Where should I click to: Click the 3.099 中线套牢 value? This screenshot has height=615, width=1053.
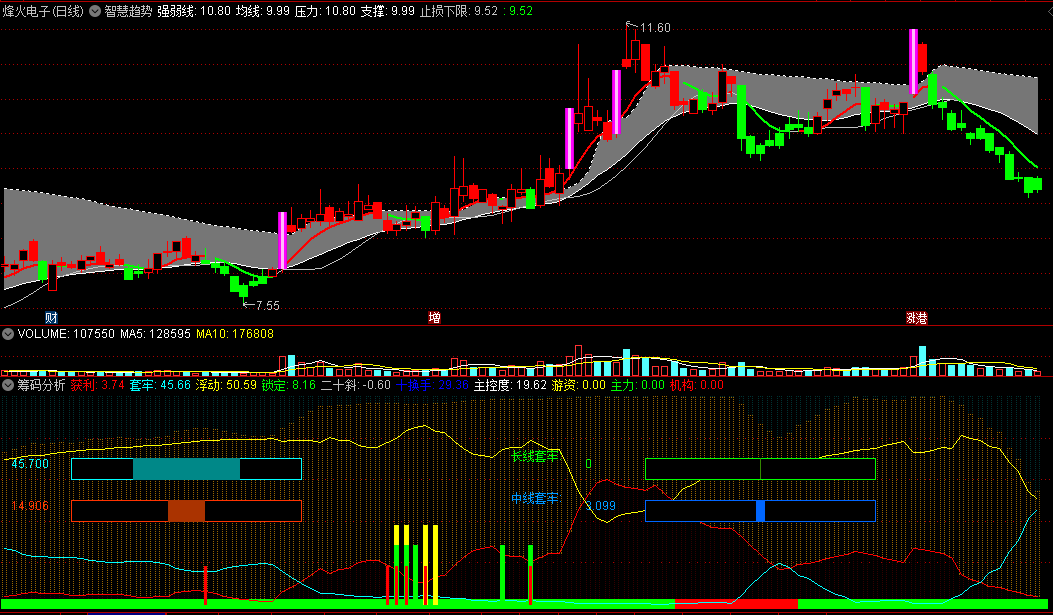(x=600, y=506)
